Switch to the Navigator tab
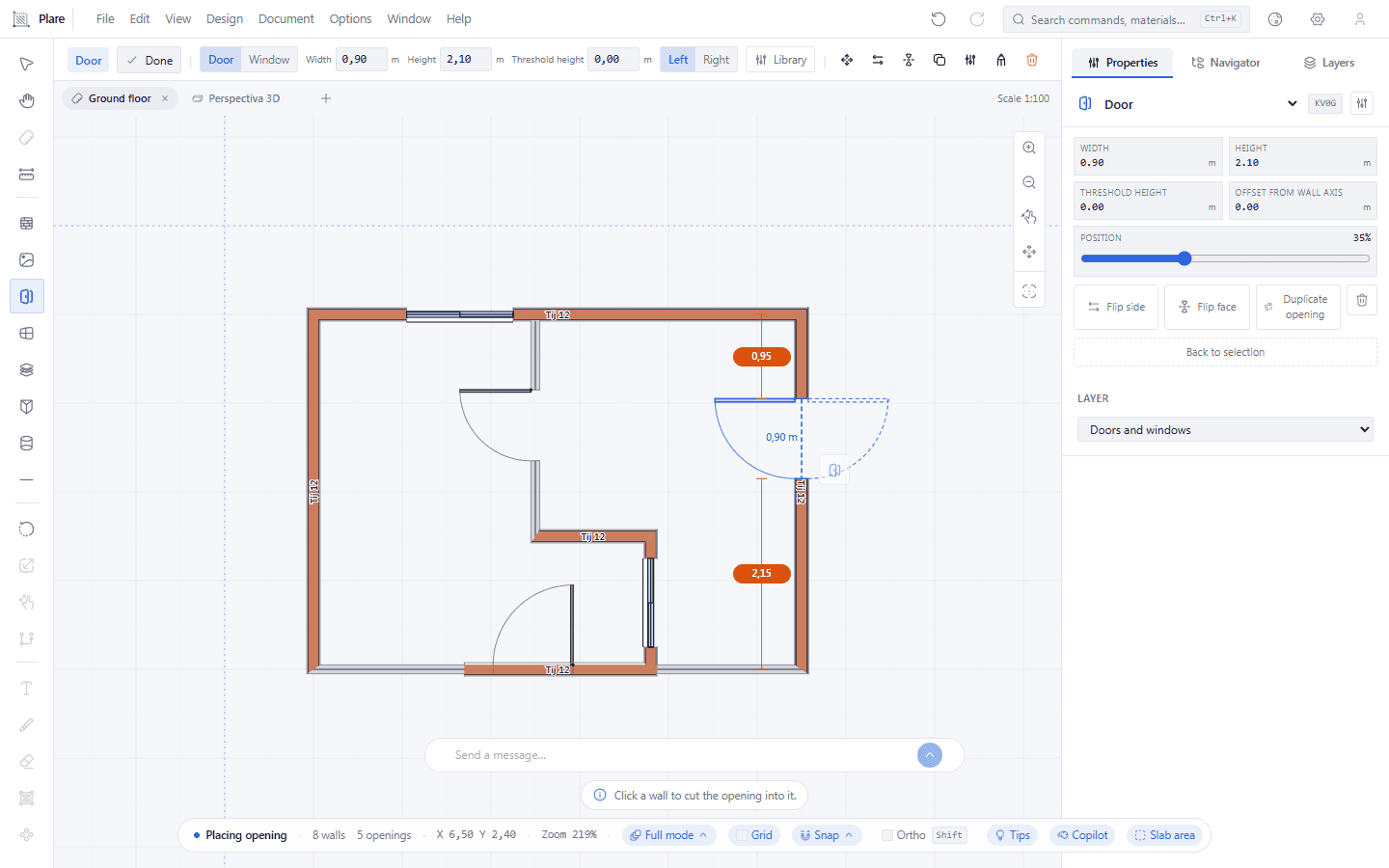The height and width of the screenshot is (868, 1389). [x=1226, y=63]
